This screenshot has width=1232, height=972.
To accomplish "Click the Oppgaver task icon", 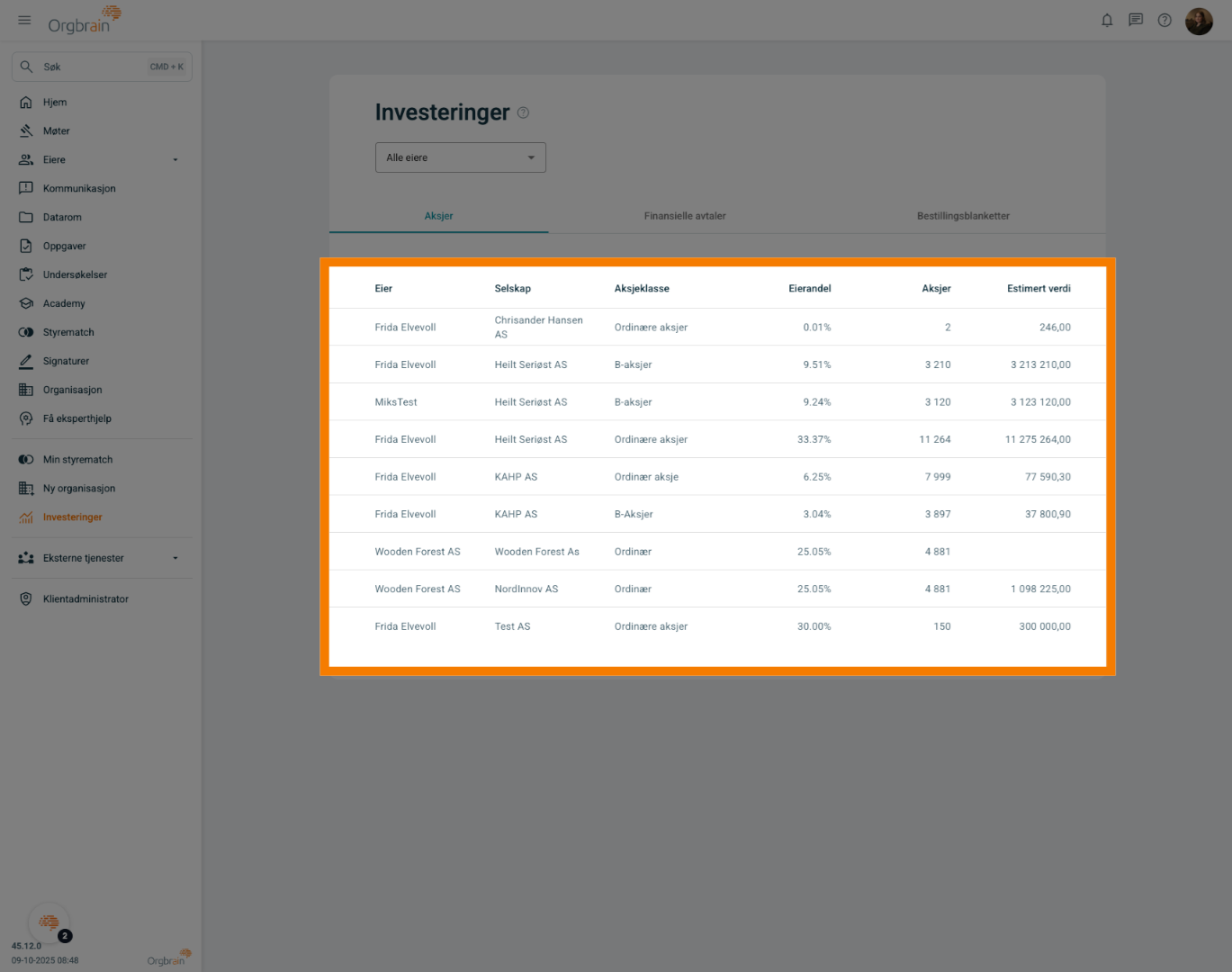I will pyautogui.click(x=26, y=247).
